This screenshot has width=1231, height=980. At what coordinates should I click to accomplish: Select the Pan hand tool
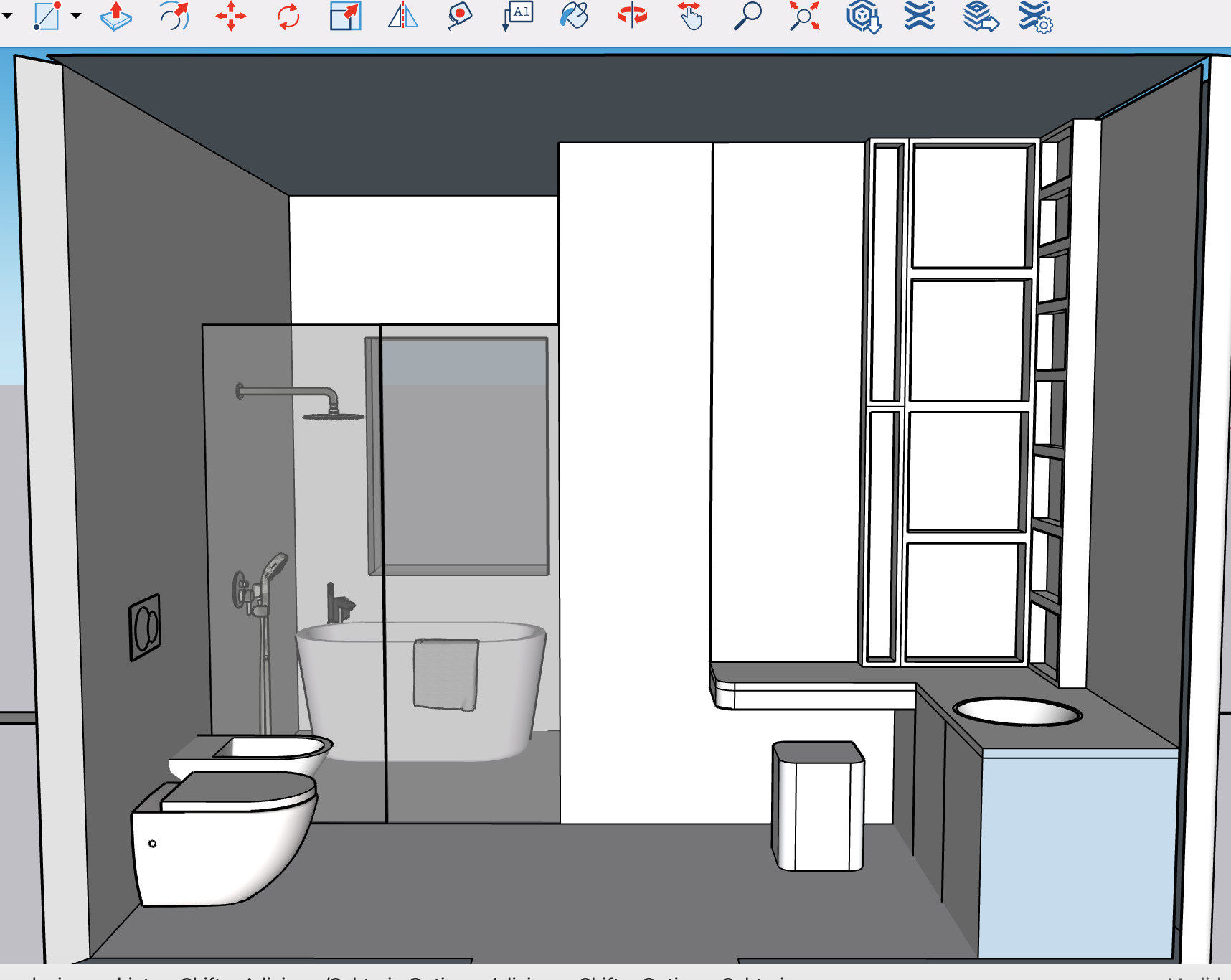pyautogui.click(x=690, y=16)
